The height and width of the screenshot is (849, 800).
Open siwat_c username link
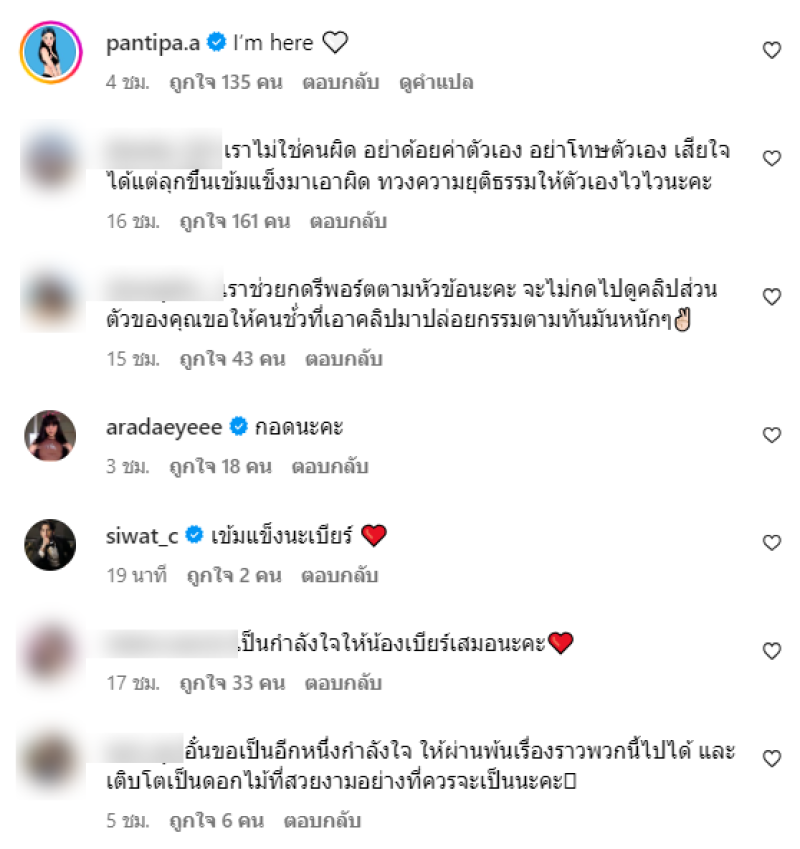[142, 536]
